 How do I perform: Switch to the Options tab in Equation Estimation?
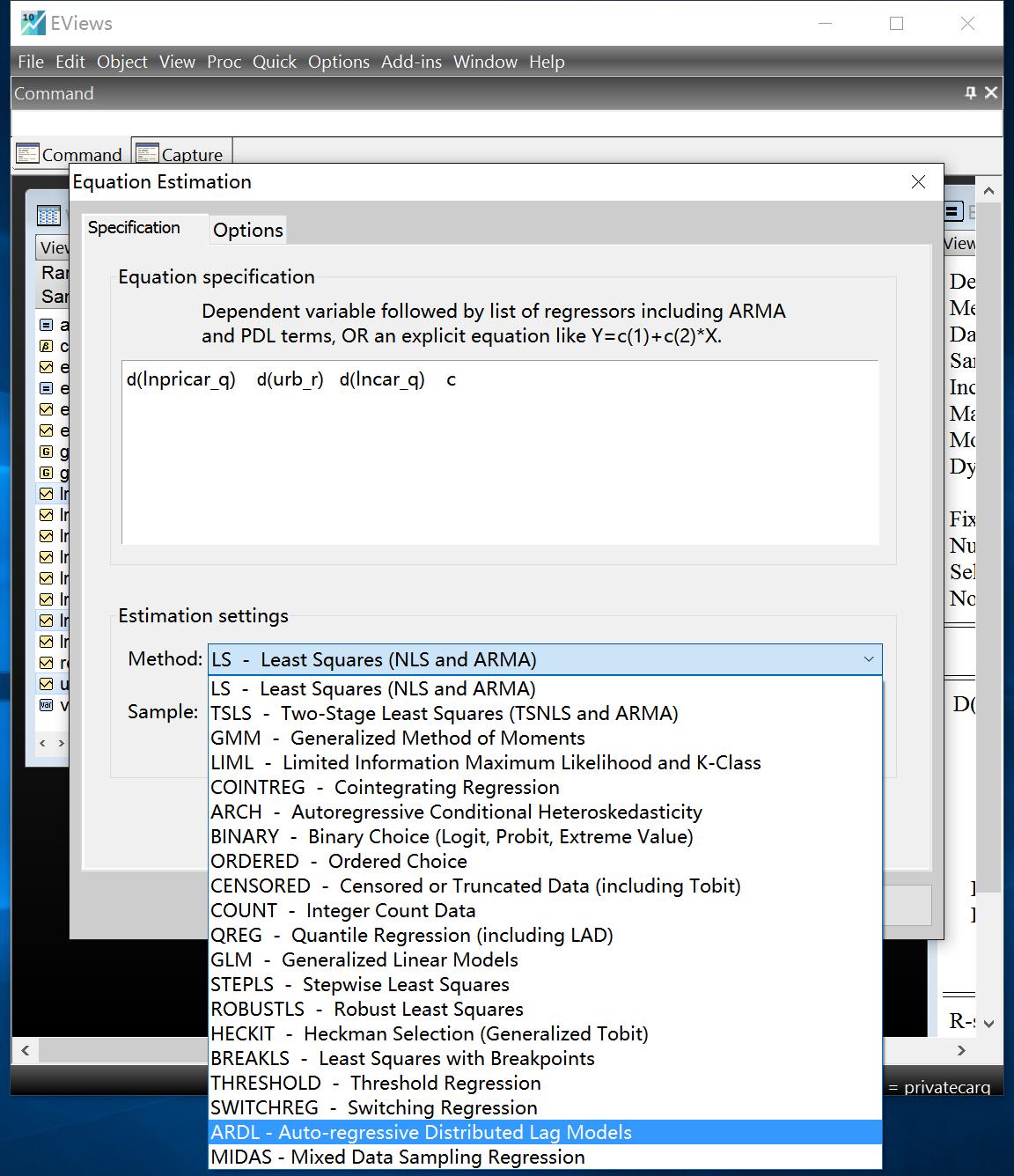pyautogui.click(x=248, y=230)
